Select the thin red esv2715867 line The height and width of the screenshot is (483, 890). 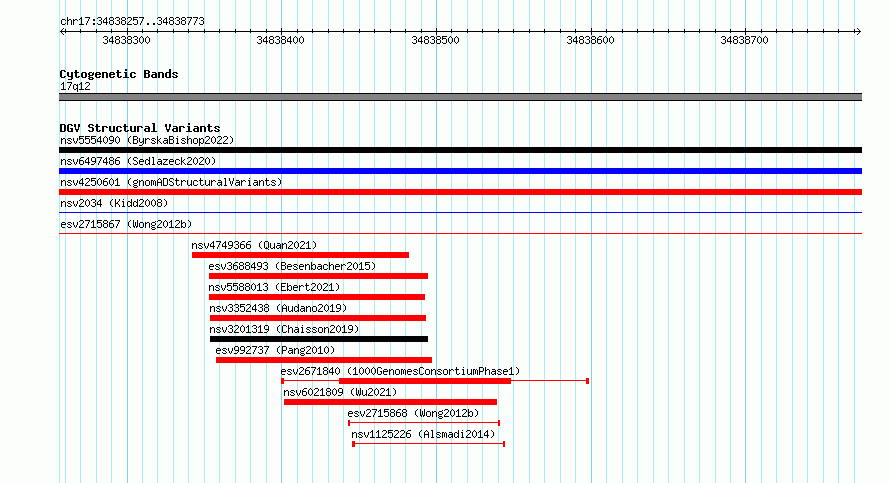pyautogui.click(x=460, y=233)
